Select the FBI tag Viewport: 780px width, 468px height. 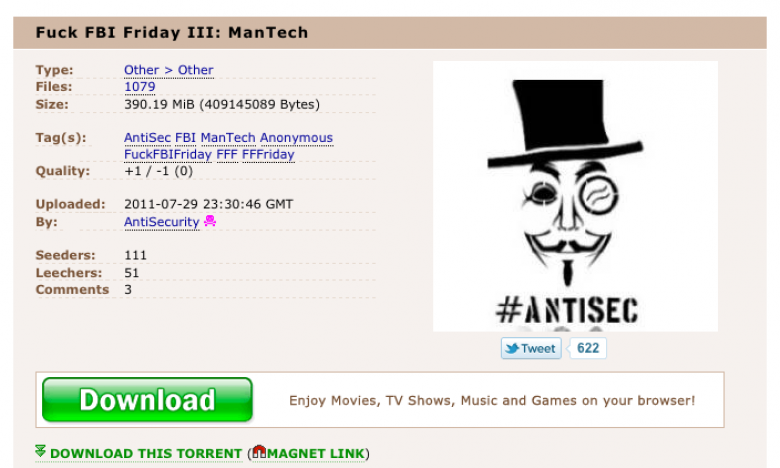point(186,138)
